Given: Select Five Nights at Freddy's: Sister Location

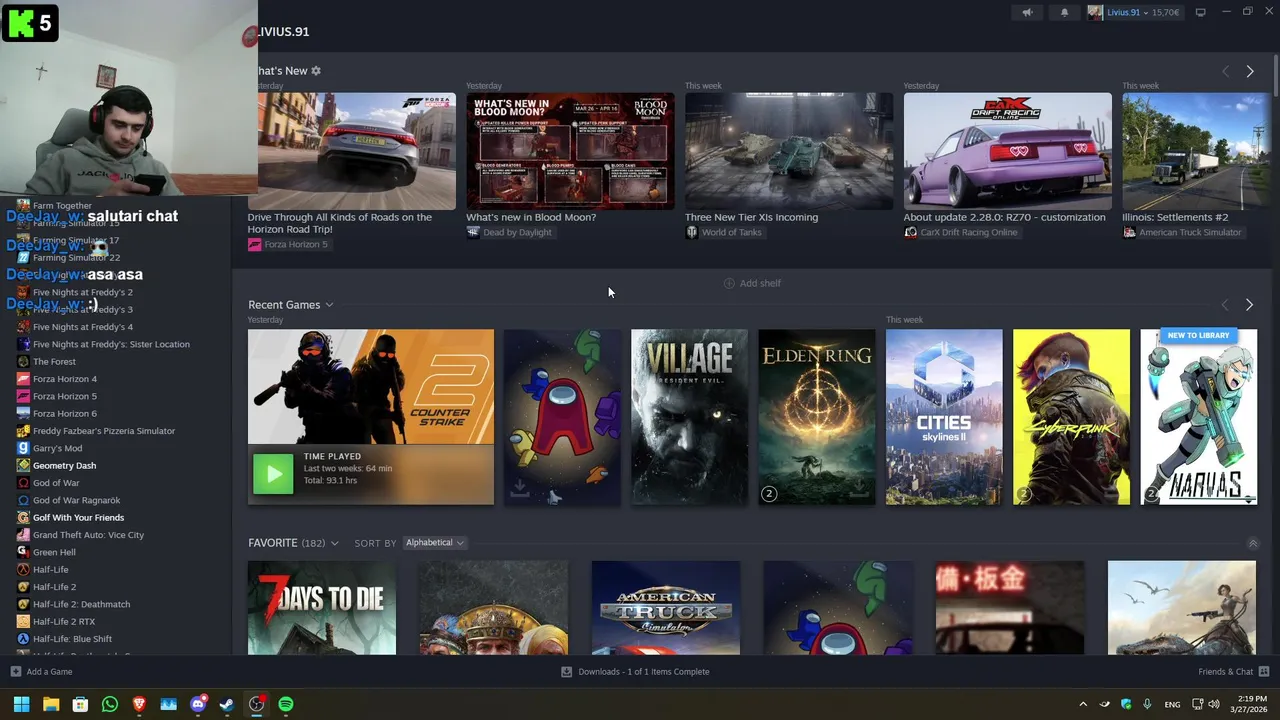Looking at the screenshot, I should pos(111,344).
